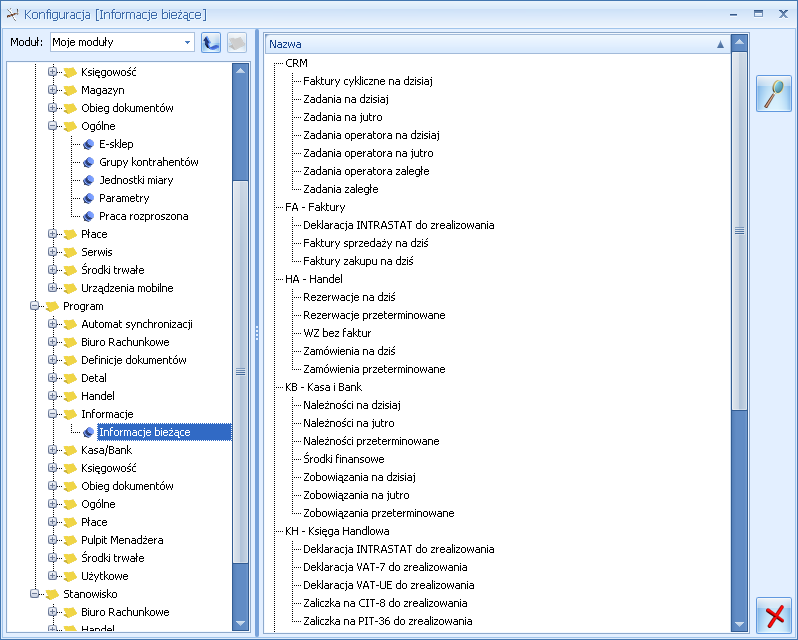Click the Nazwa column header

coord(498,44)
